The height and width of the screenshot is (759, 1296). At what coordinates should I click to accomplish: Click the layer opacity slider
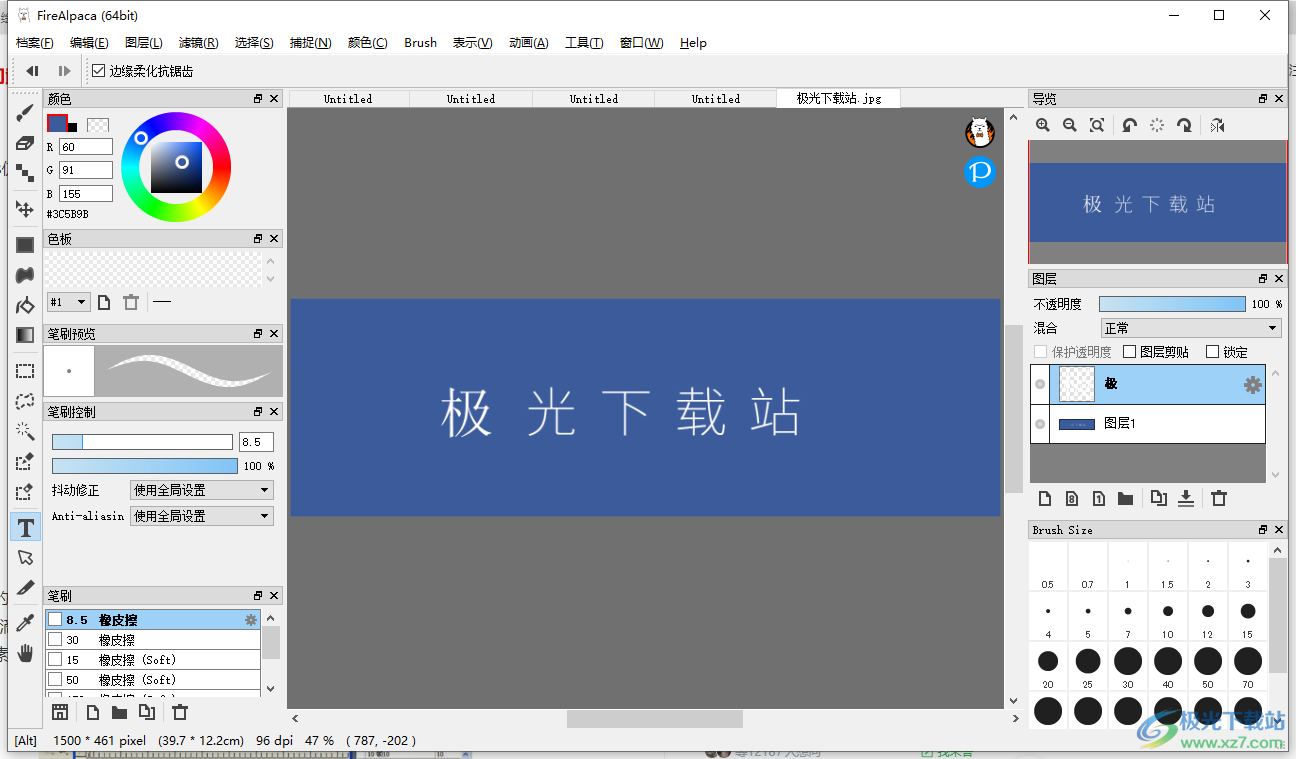tap(1172, 304)
